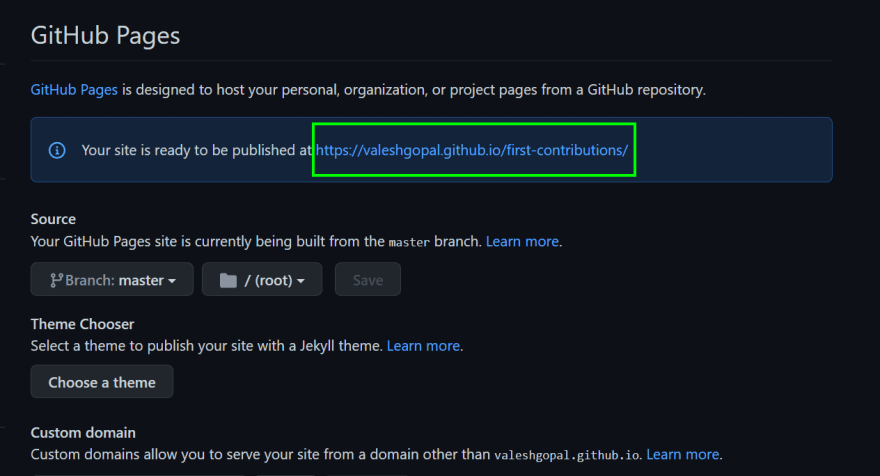Click the Choose a theme button
This screenshot has width=880, height=476.
point(102,382)
